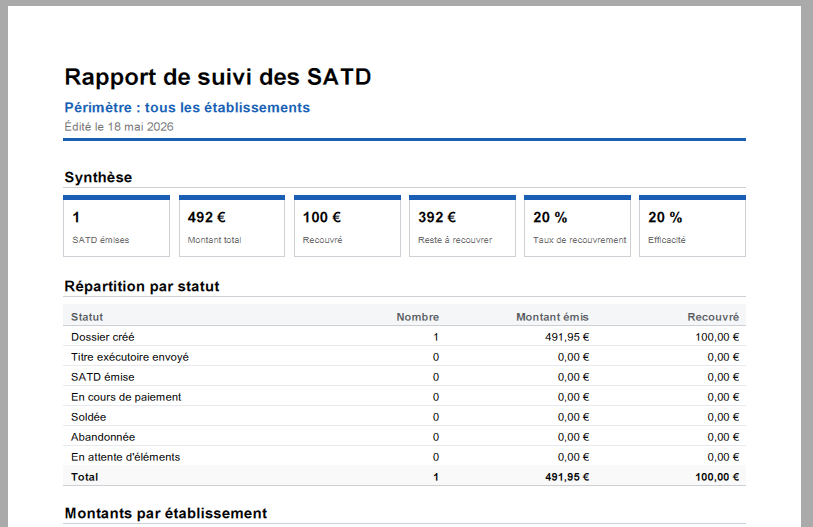Select the 'Abandonnée' status row label
Screen dimensions: 813x527
tap(103, 437)
